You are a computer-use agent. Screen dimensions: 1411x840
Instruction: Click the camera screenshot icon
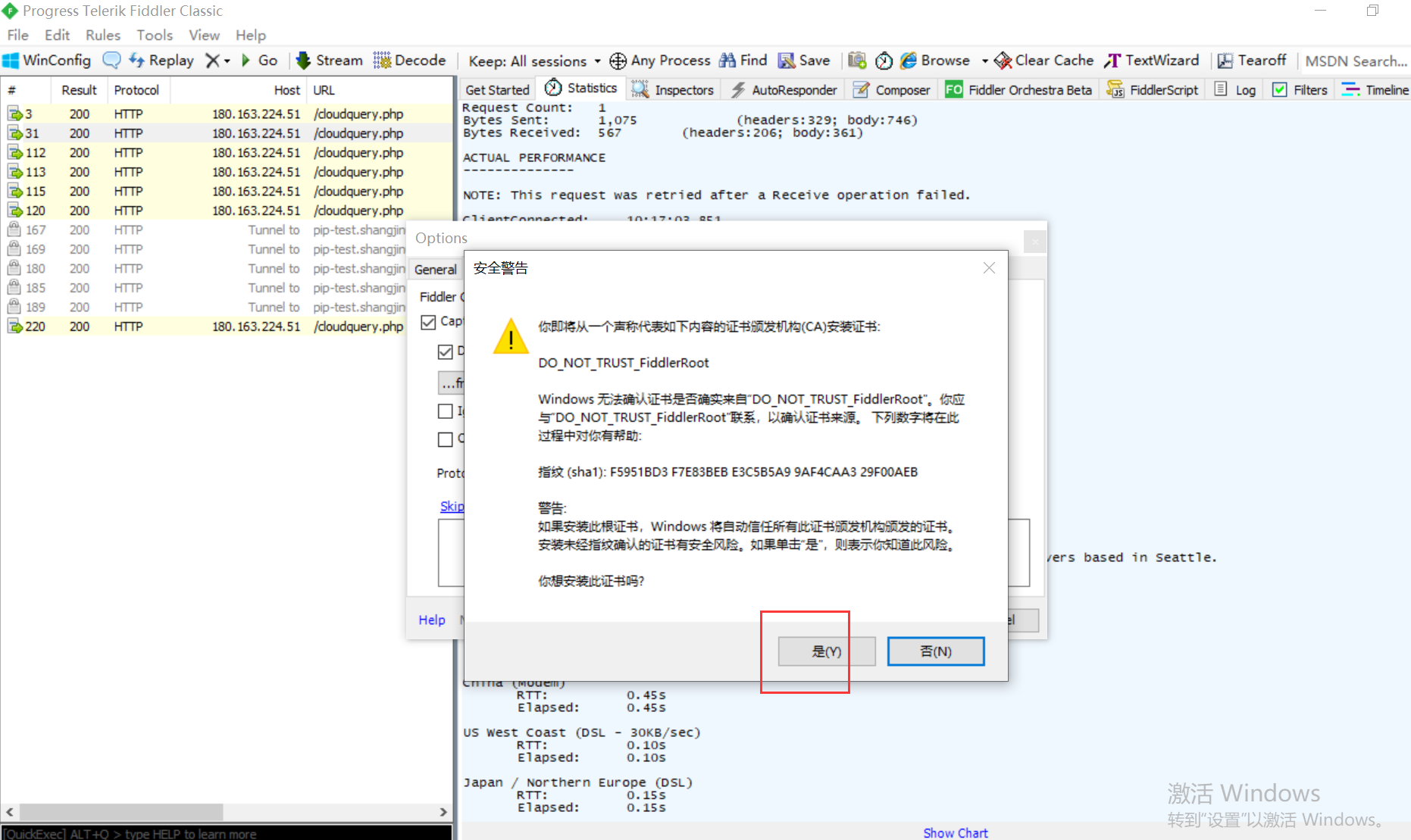pyautogui.click(x=857, y=61)
